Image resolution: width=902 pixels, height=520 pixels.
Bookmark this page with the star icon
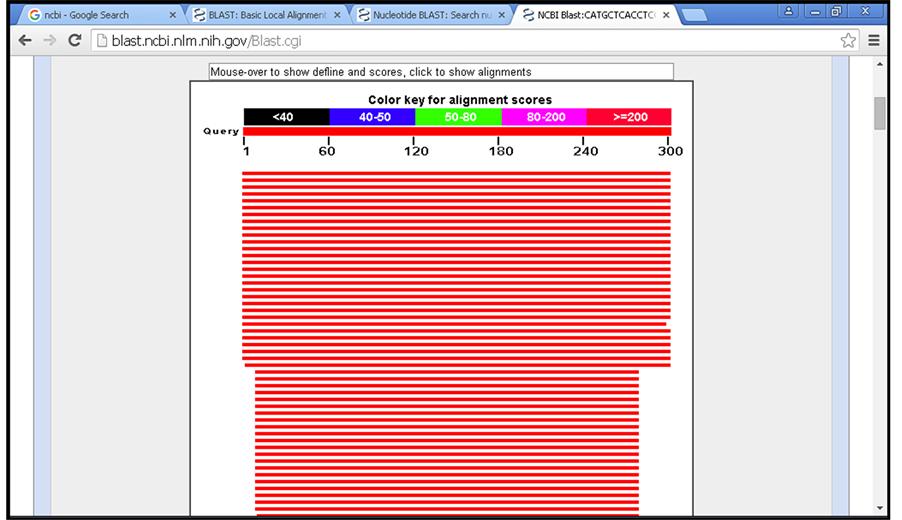[848, 41]
